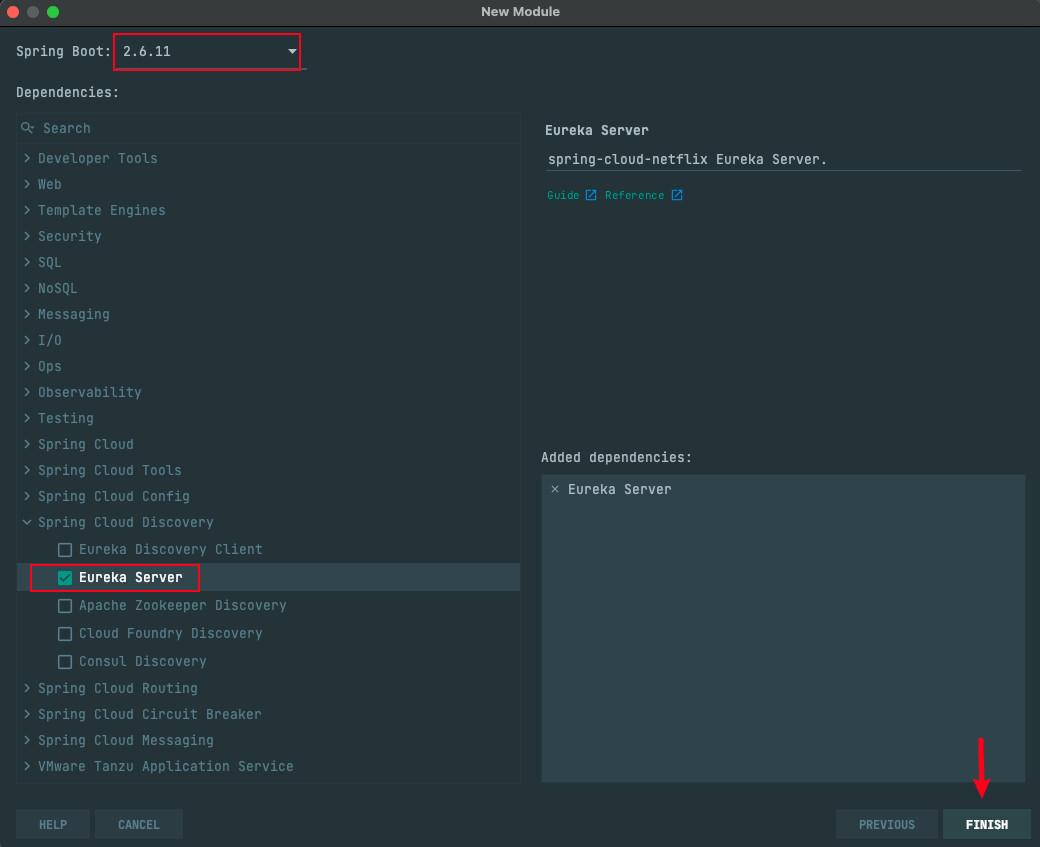Select the Testing tree row

click(x=269, y=418)
